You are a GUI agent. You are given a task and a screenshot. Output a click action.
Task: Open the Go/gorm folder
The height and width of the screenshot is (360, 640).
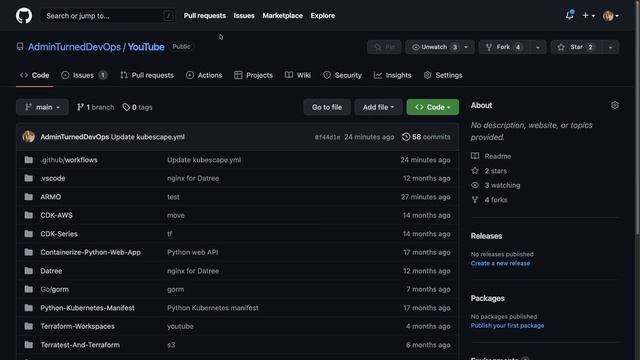[x=55, y=289]
